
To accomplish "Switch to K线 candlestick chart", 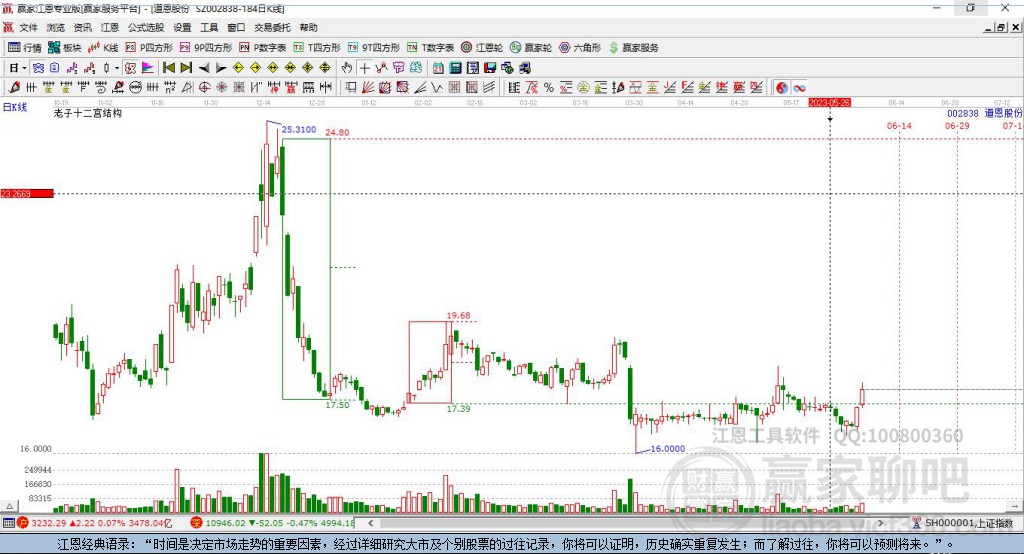I will pos(103,48).
